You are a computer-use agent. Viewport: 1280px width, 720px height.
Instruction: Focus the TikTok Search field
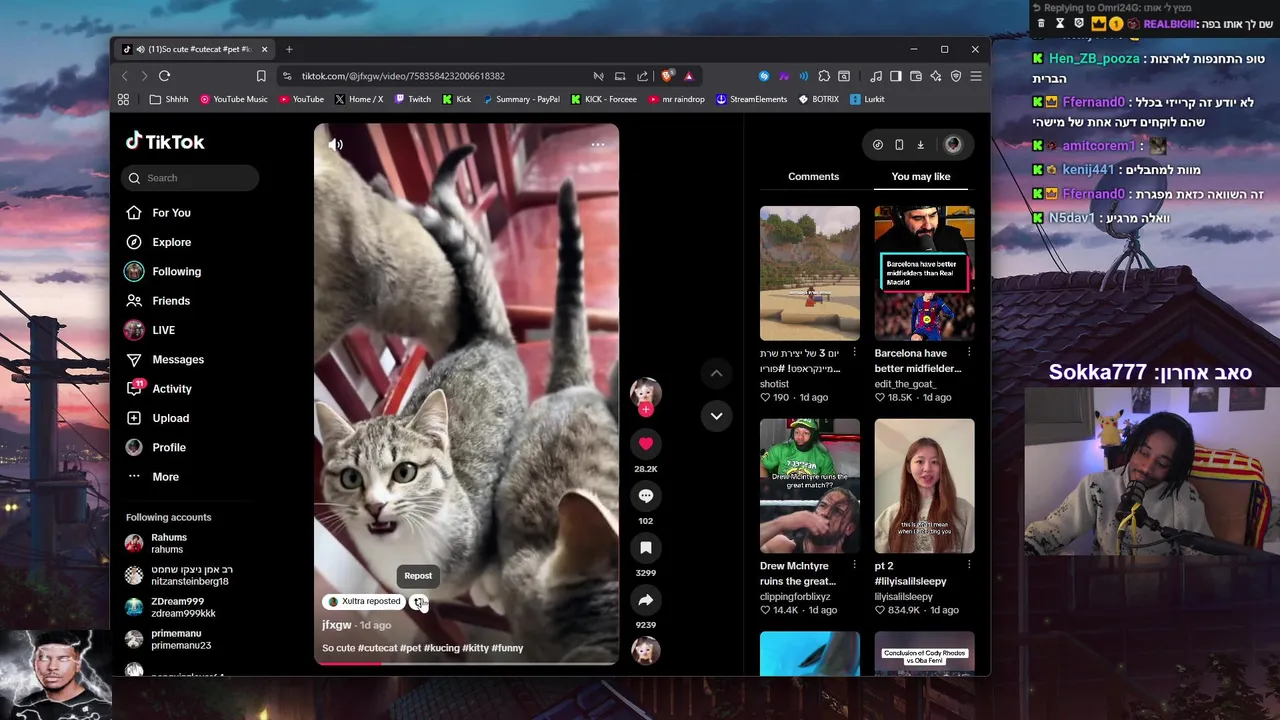[190, 178]
